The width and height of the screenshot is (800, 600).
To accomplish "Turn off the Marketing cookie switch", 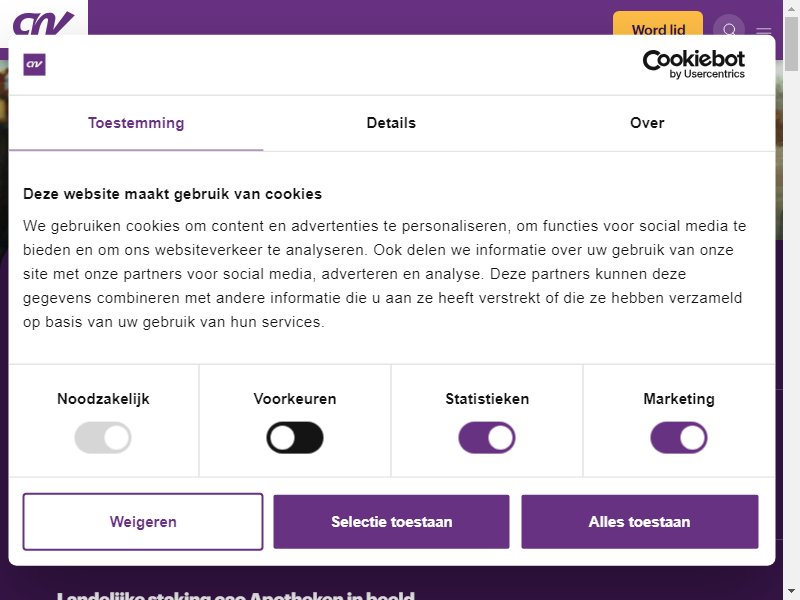I will pos(679,437).
